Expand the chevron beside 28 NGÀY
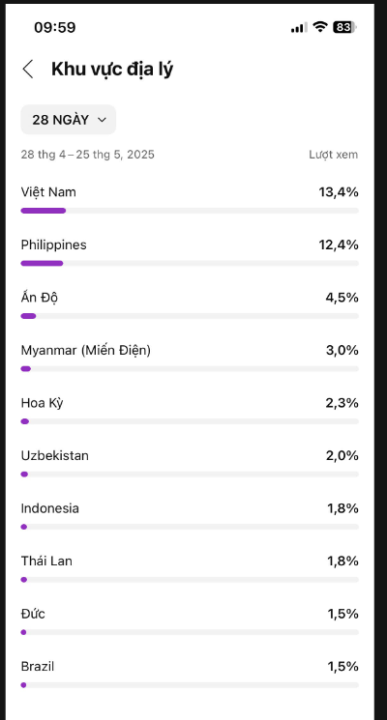The height and width of the screenshot is (720, 387). pyautogui.click(x=102, y=120)
